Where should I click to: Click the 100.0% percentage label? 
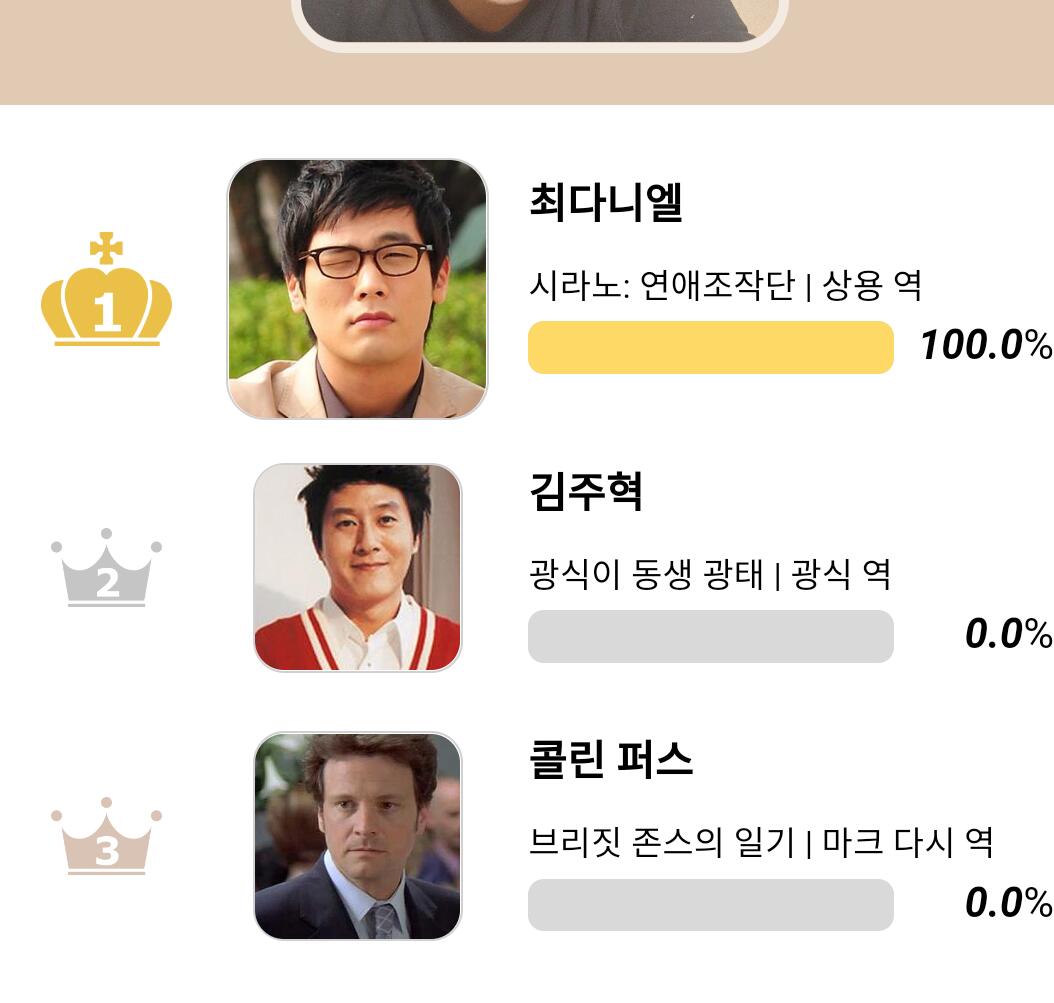point(985,347)
